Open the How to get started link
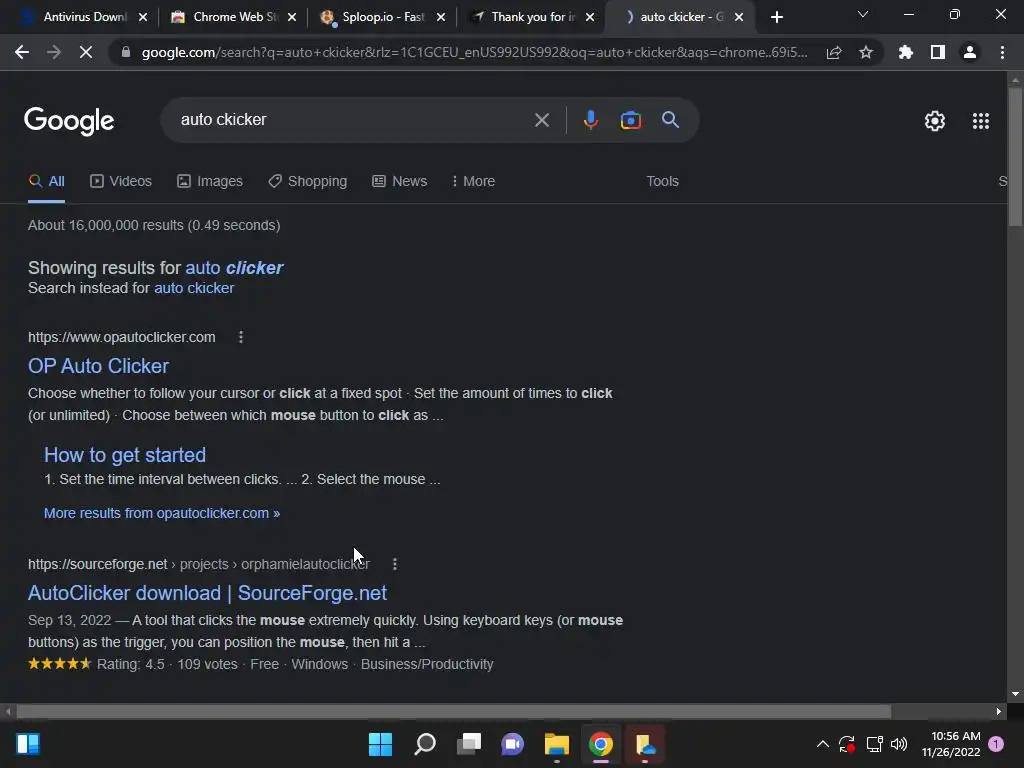1024x768 pixels. pos(125,455)
